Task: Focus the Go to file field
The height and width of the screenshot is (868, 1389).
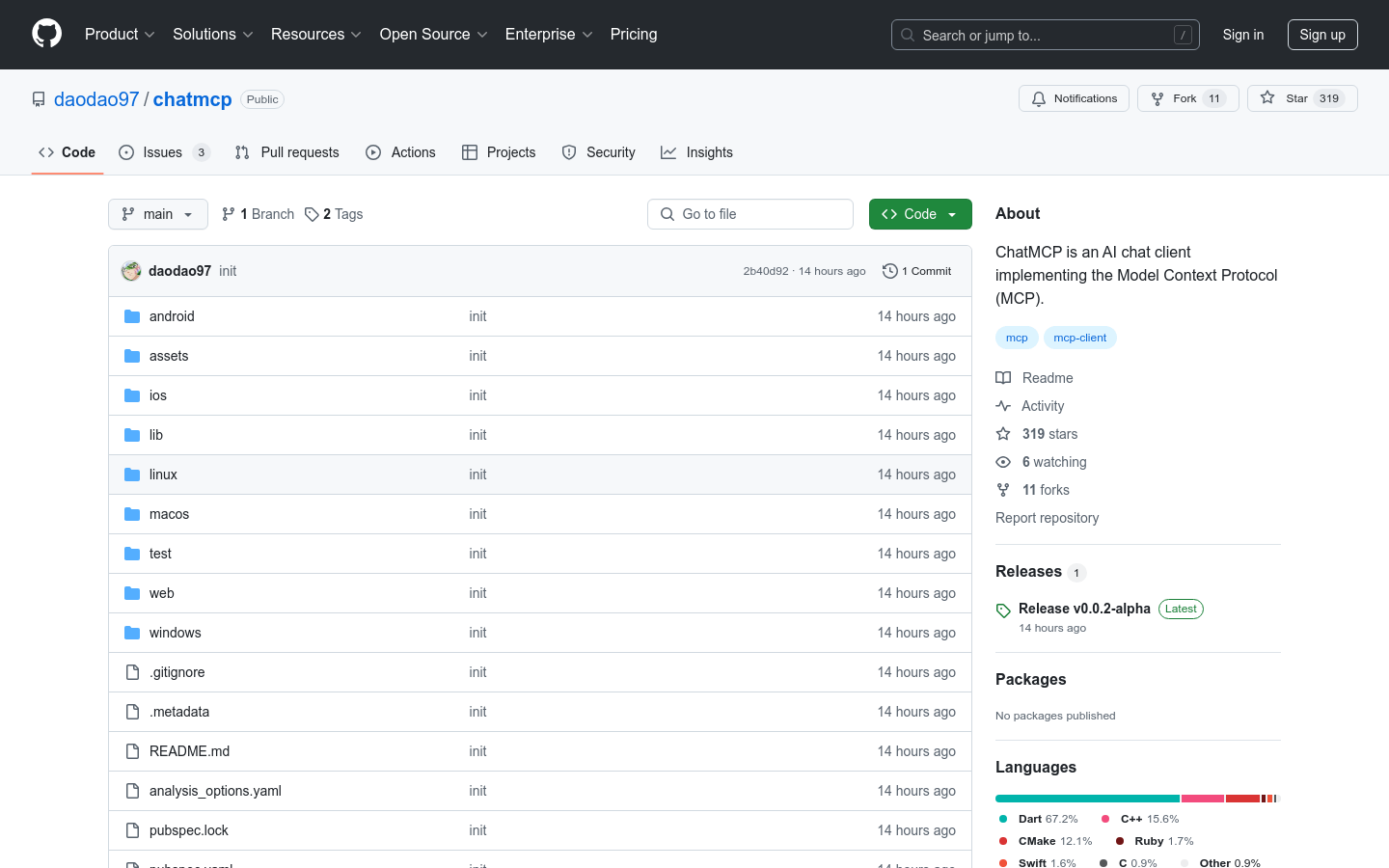Action: coord(750,214)
